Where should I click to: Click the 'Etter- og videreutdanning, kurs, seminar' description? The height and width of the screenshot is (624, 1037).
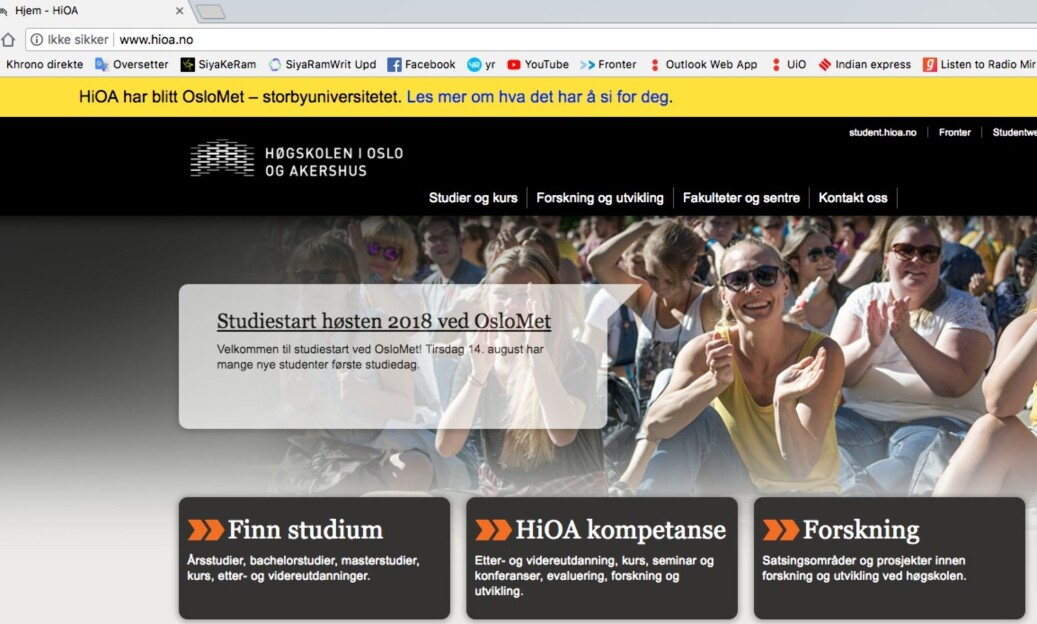(594, 575)
